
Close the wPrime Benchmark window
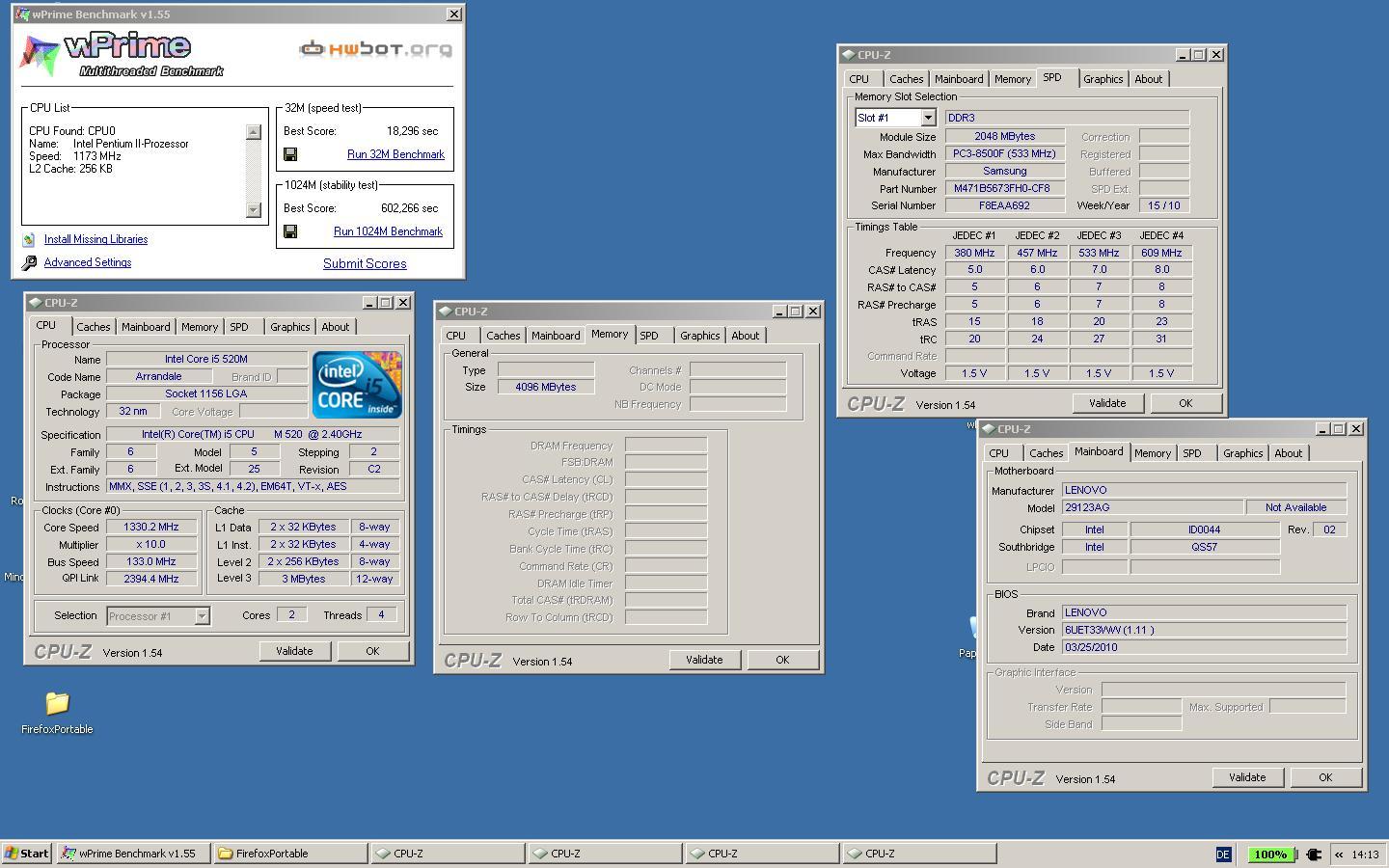[454, 14]
